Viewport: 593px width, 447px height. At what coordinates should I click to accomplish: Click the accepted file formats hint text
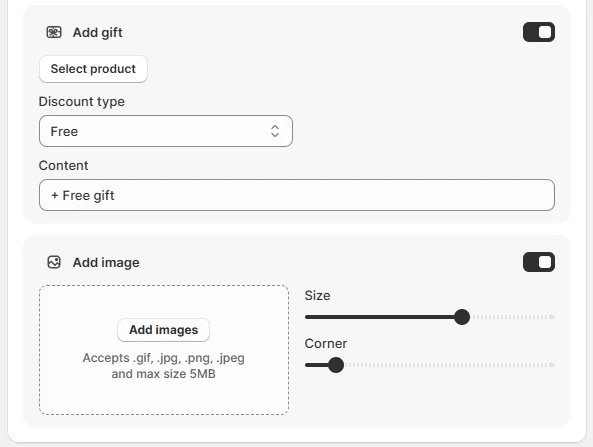click(163, 366)
